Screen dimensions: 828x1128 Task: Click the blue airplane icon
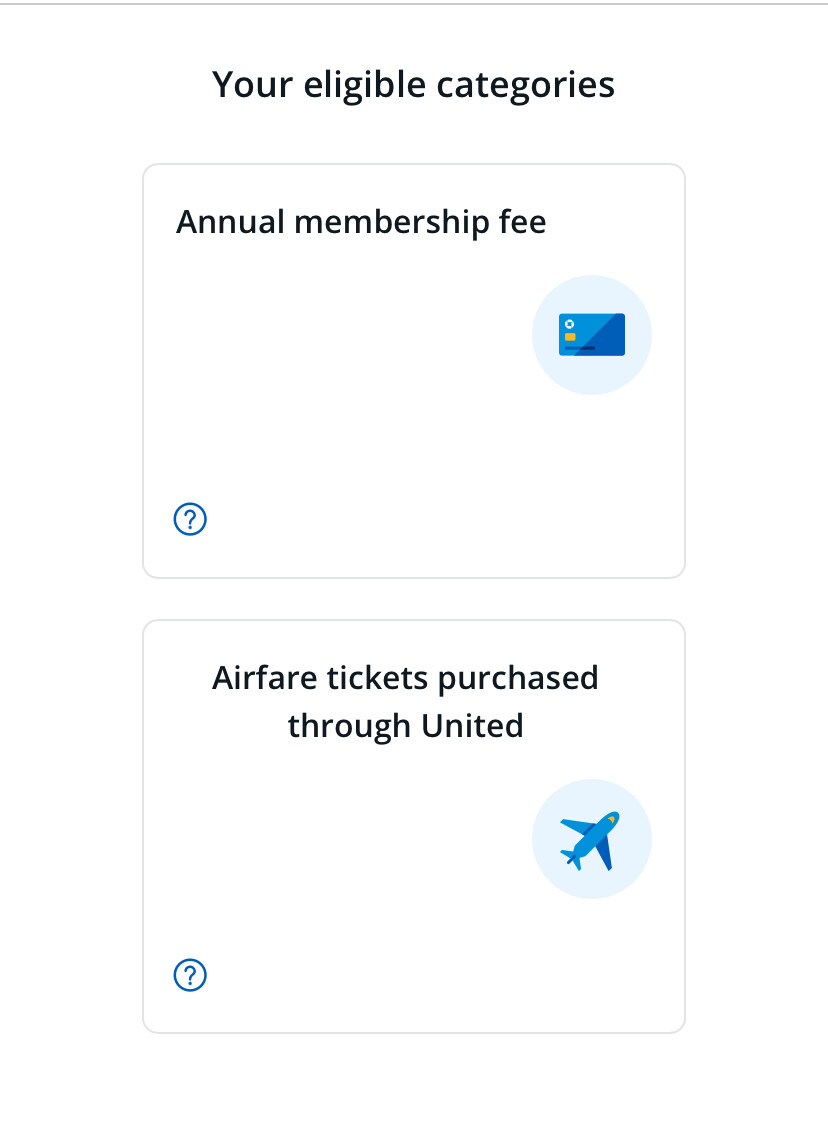(x=590, y=839)
